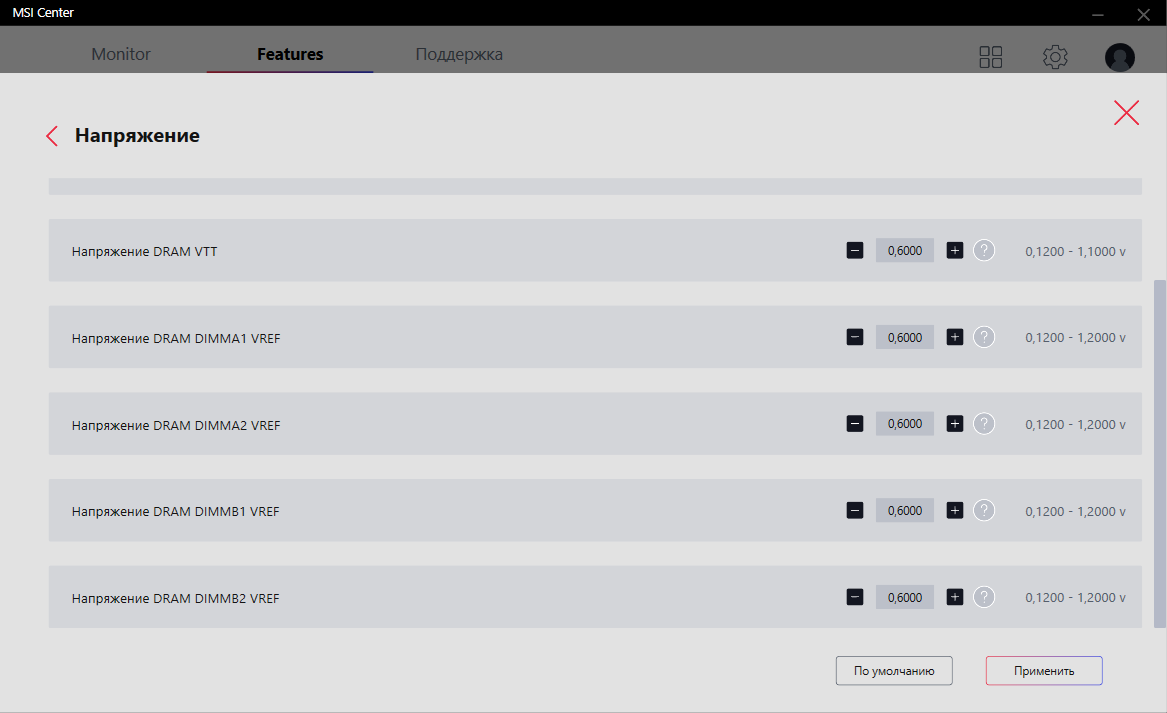The width and height of the screenshot is (1167, 713).
Task: Open help for DIMMB2 VREF voltage
Action: point(984,598)
